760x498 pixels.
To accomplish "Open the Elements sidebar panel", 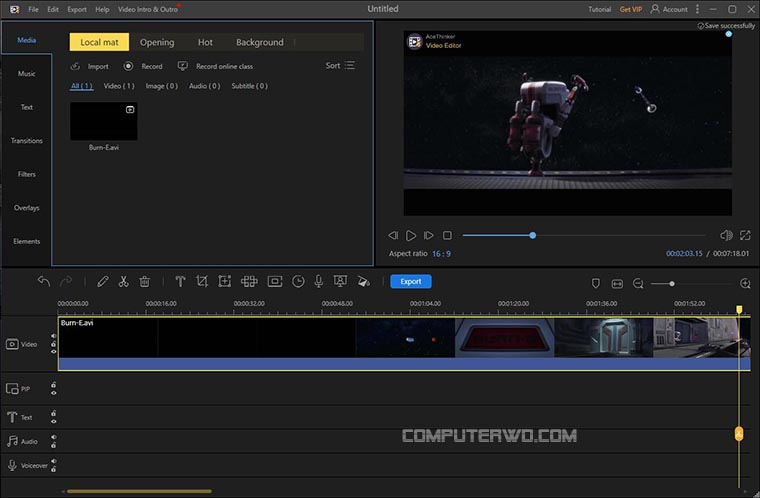I will [x=27, y=241].
